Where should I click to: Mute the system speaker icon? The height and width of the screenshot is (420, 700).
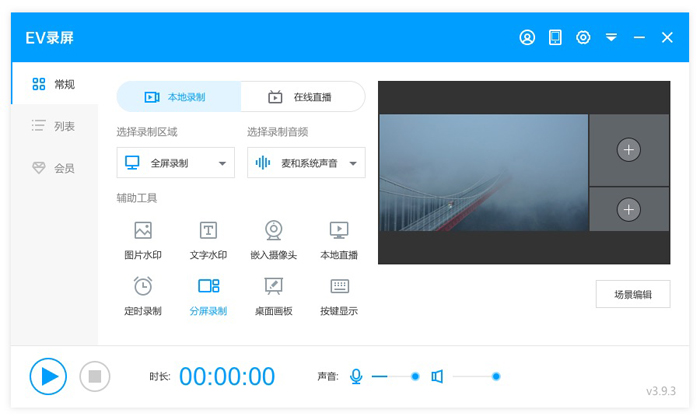pyautogui.click(x=437, y=377)
